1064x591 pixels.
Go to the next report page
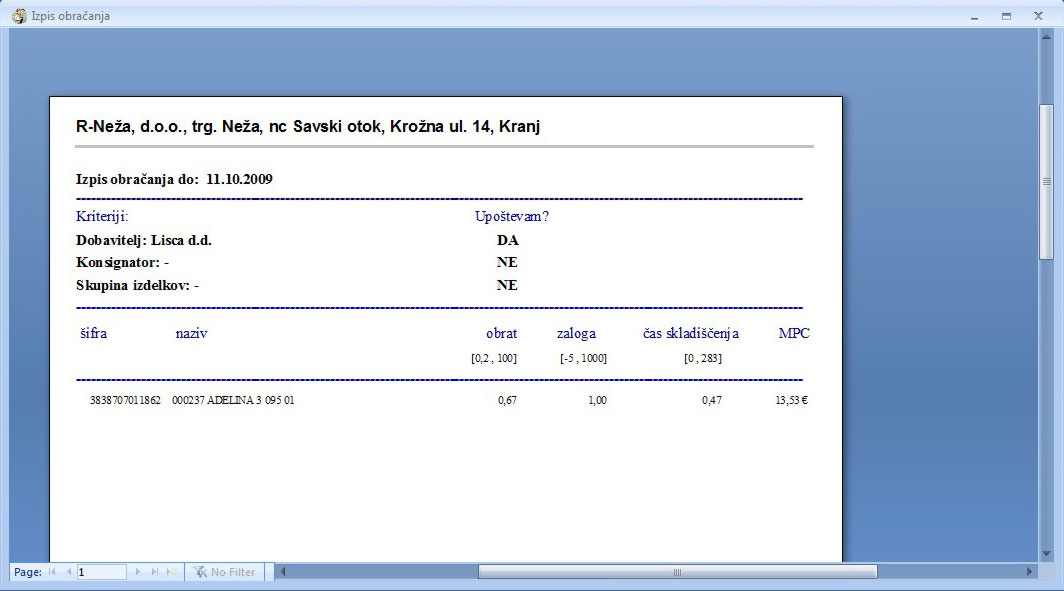139,572
